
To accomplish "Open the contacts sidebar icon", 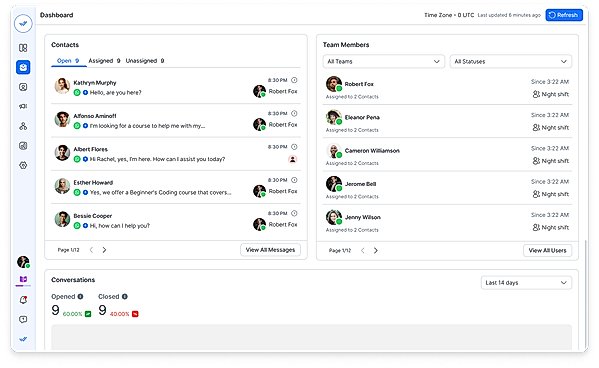I will coord(23,87).
